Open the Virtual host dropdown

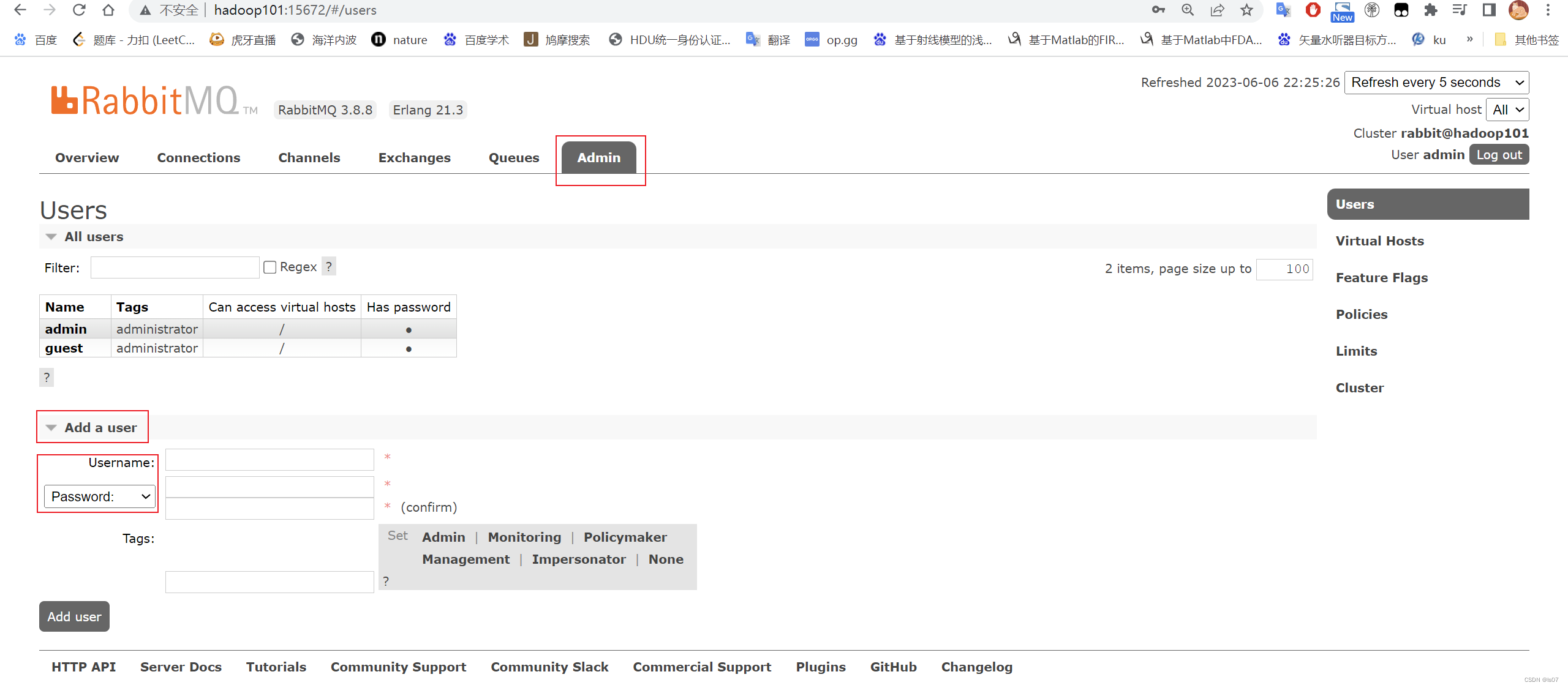tap(1507, 110)
